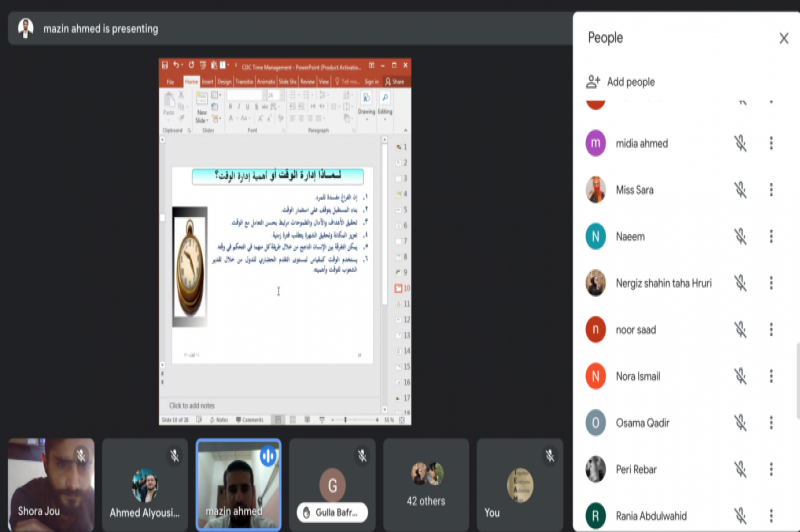This screenshot has width=800, height=532.
Task: Toggle Peri Rebar's microphone mute
Action: (x=740, y=469)
